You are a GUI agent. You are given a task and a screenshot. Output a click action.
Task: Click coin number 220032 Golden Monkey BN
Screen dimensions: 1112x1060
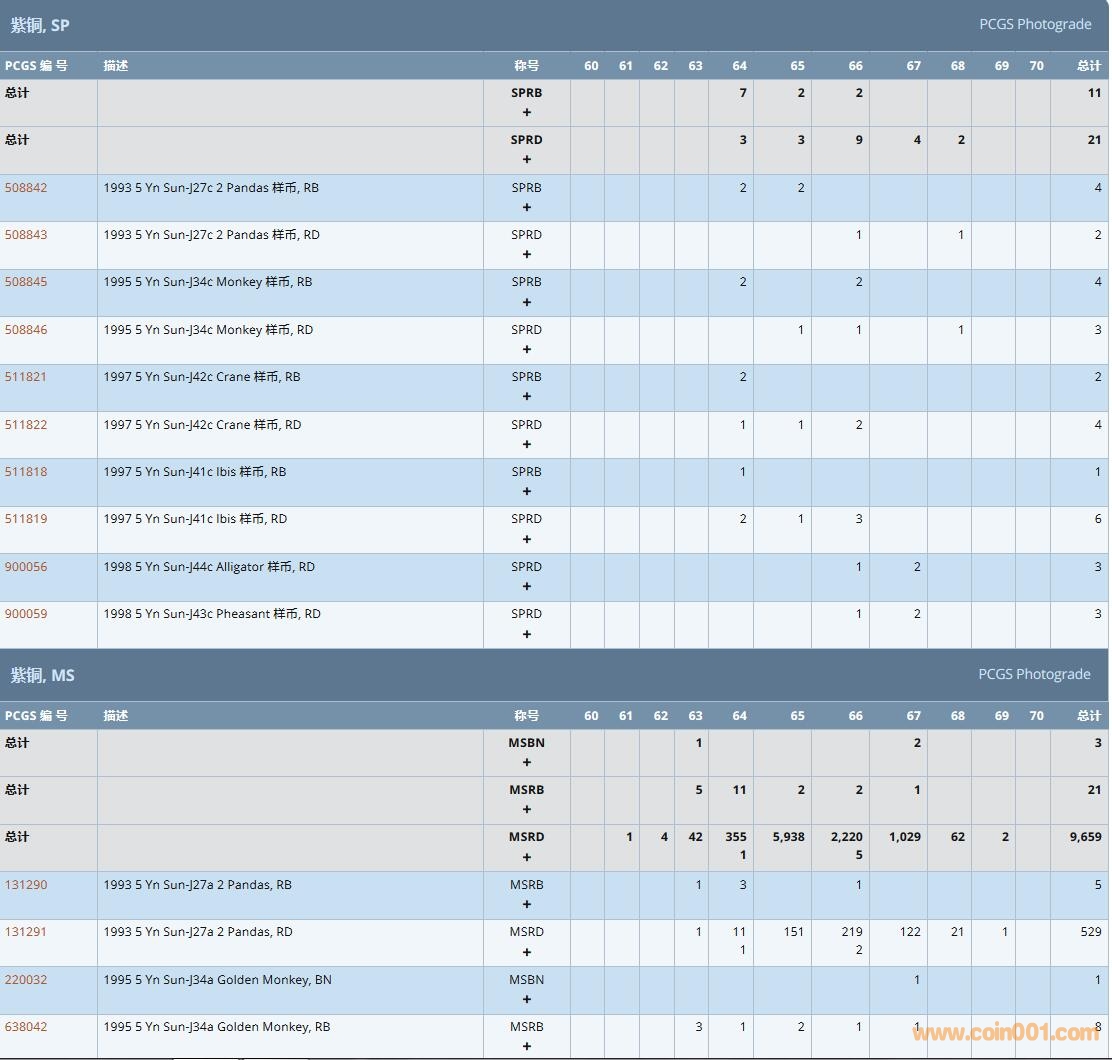coord(26,980)
